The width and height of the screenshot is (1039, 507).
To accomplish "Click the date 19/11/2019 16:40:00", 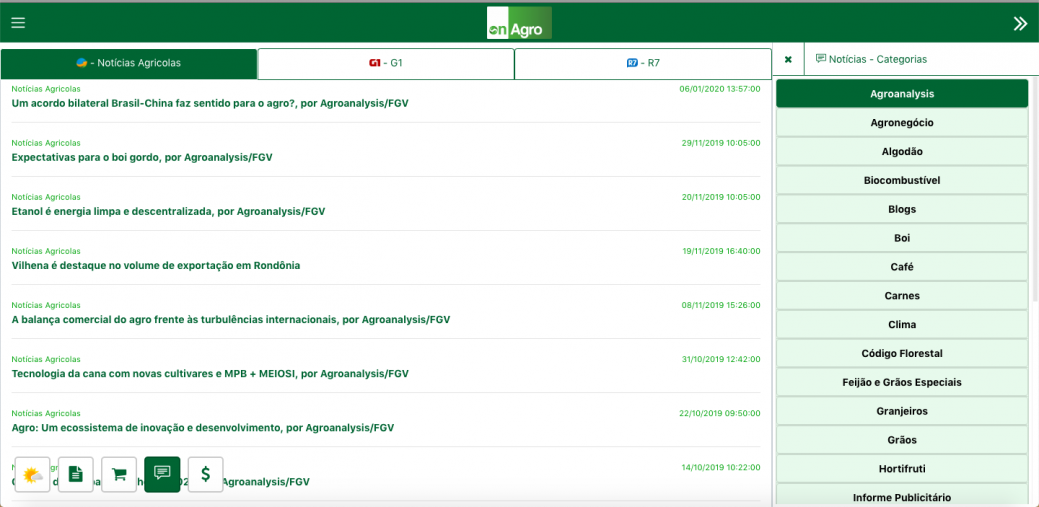I will pos(721,251).
